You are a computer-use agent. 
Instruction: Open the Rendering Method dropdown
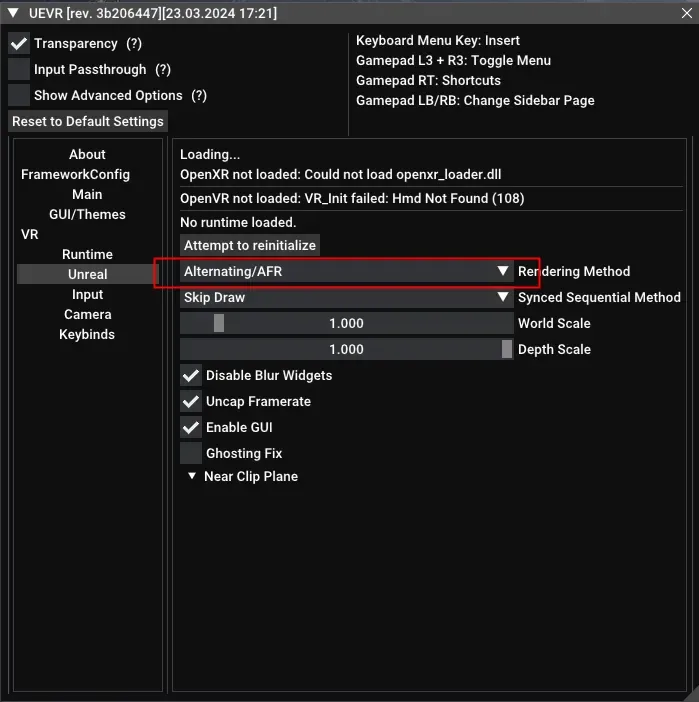pyautogui.click(x=347, y=271)
